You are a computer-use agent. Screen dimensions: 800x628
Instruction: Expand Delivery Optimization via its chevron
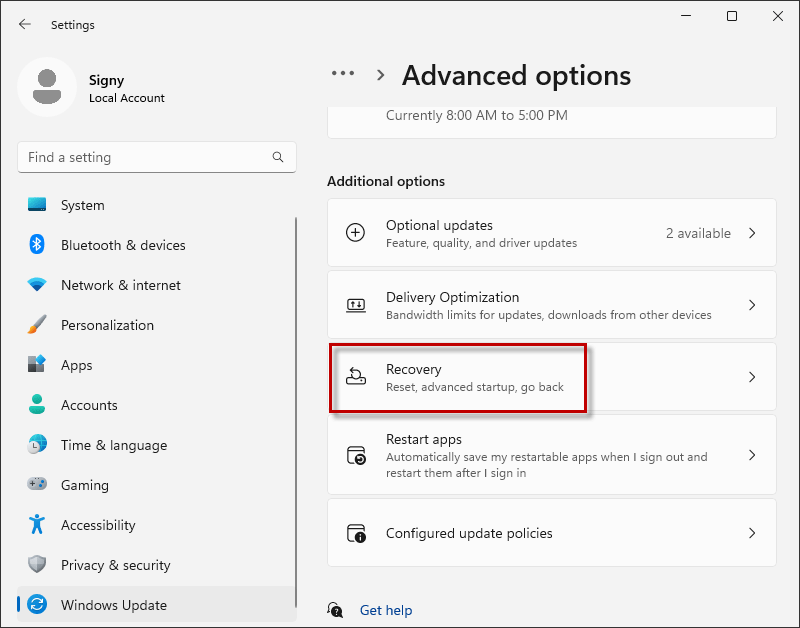point(752,305)
